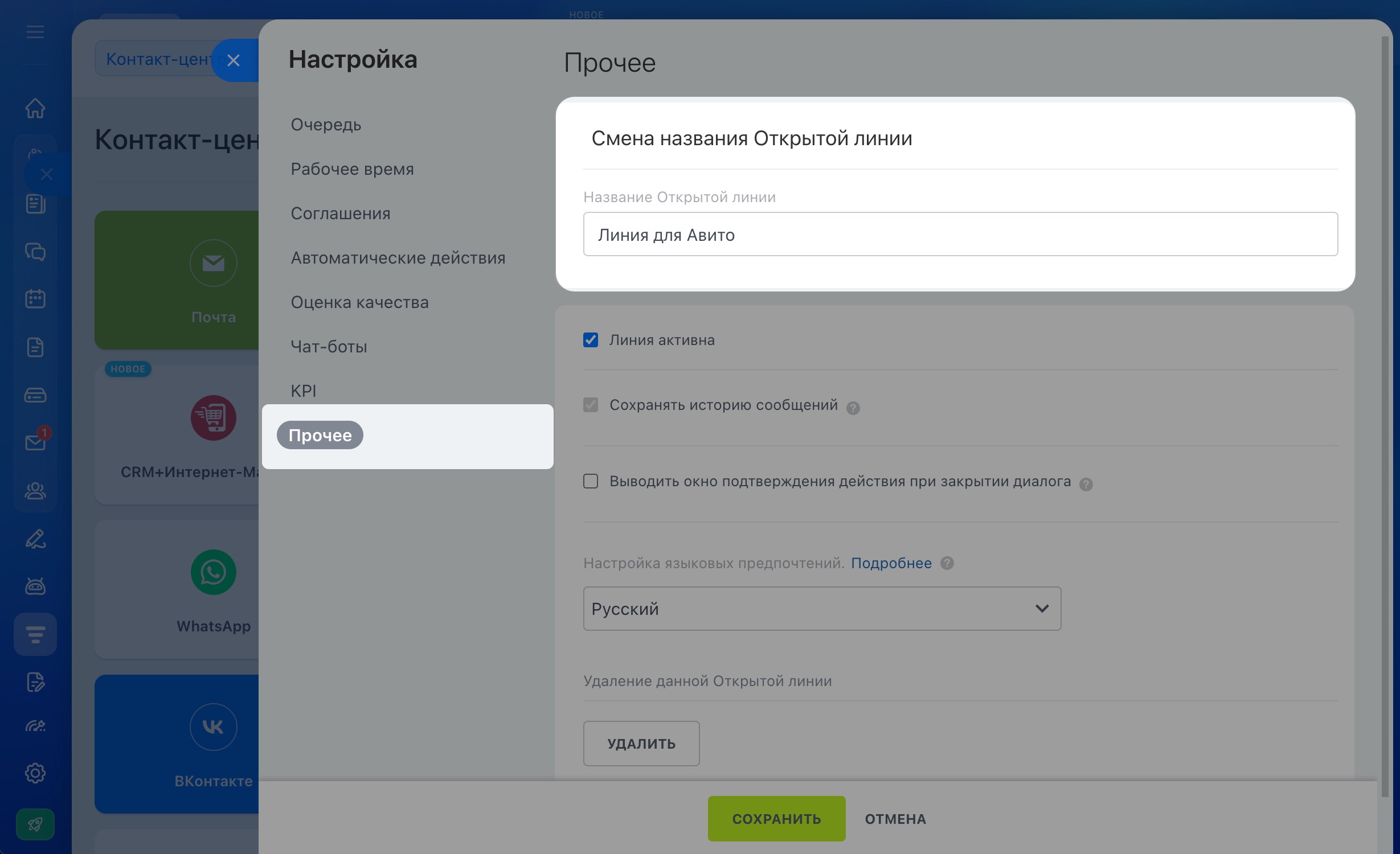Image resolution: width=1400 pixels, height=854 pixels.
Task: Click the УДАЛИТЬ button
Action: pos(641,744)
